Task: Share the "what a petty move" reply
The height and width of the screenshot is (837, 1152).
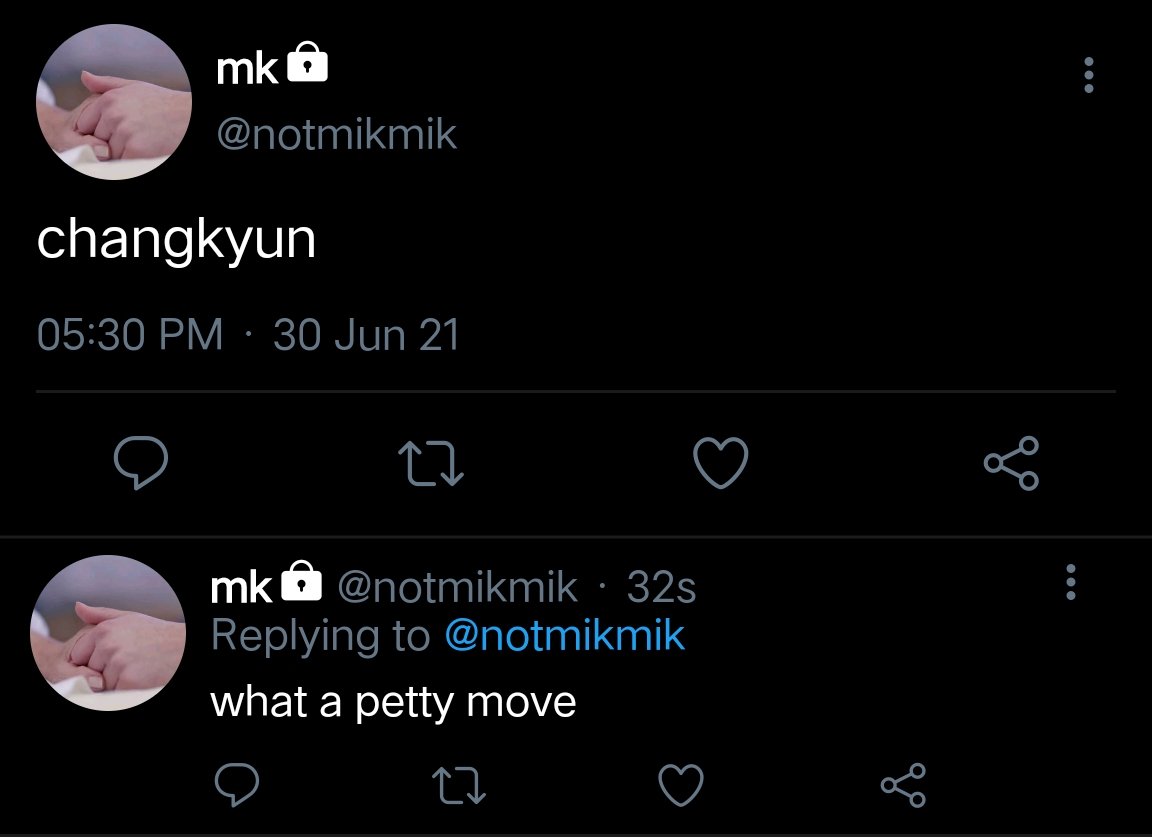Action: pos(903,785)
